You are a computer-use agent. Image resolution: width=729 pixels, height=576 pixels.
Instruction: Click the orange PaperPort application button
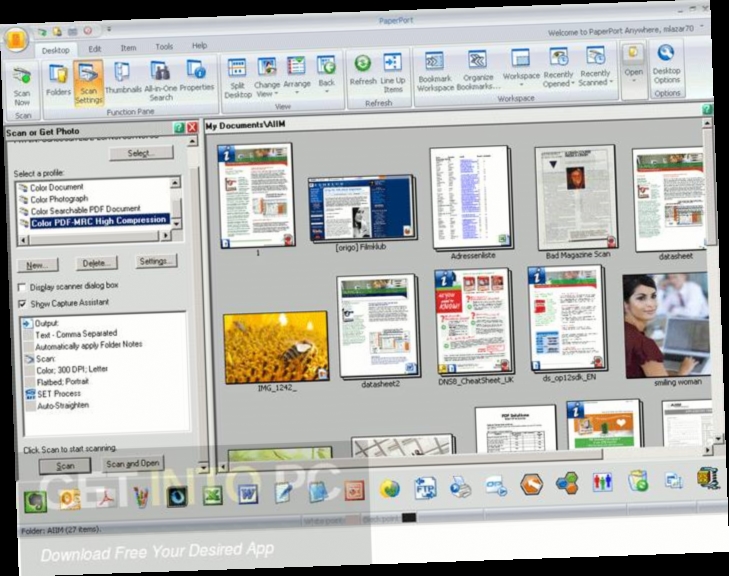point(17,40)
